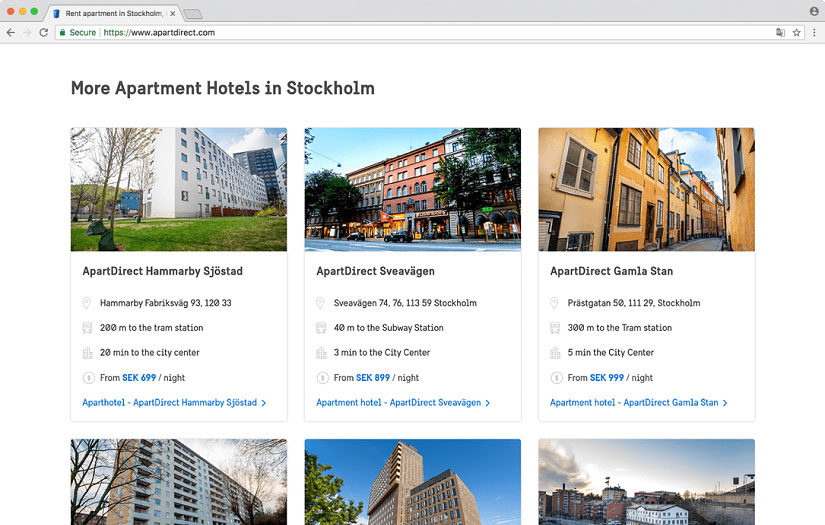Click tram icon on Hammarby Sjöstad card
This screenshot has height=525, width=825.
click(x=87, y=328)
